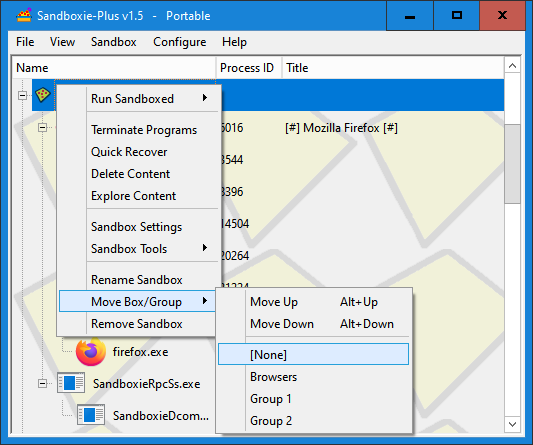Open the File menu

pos(25,42)
